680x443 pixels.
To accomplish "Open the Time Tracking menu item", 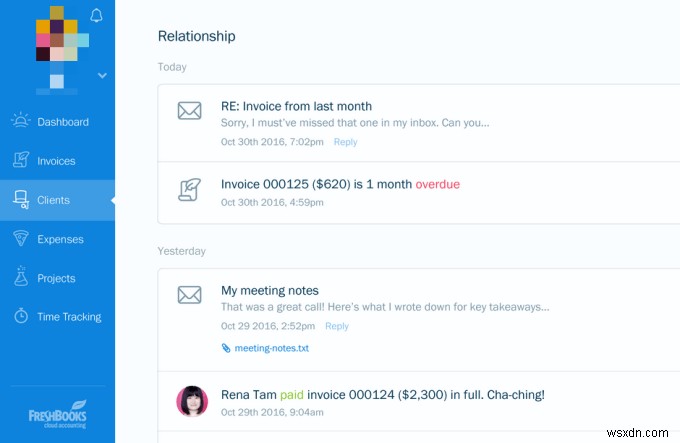I will pyautogui.click(x=57, y=317).
